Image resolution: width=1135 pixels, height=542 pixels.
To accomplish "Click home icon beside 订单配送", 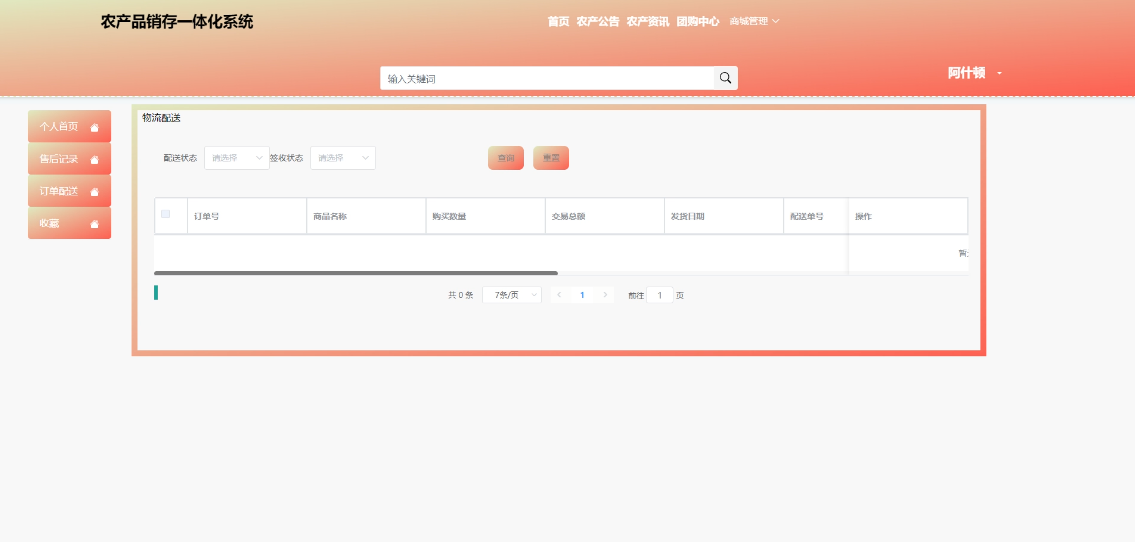I will 94,192.
